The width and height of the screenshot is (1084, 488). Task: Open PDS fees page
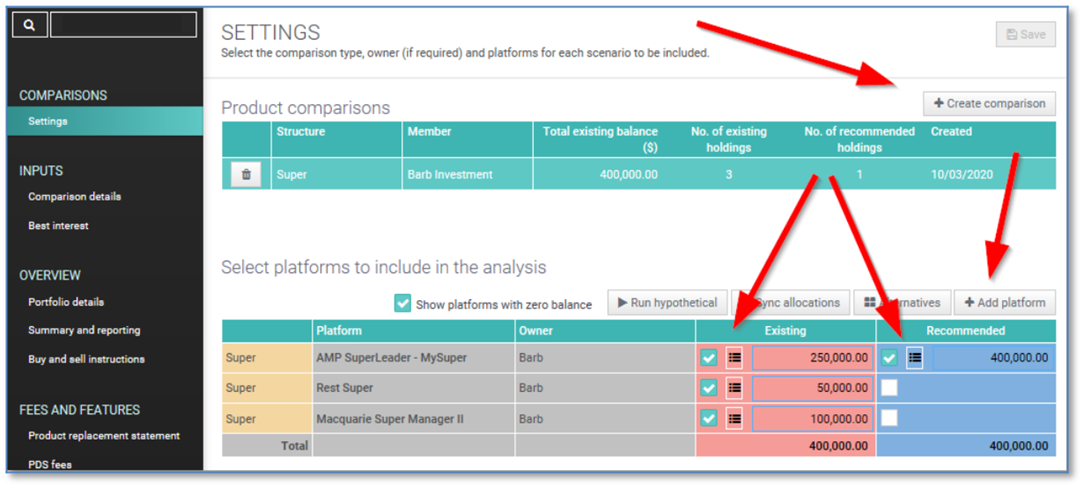(x=51, y=464)
